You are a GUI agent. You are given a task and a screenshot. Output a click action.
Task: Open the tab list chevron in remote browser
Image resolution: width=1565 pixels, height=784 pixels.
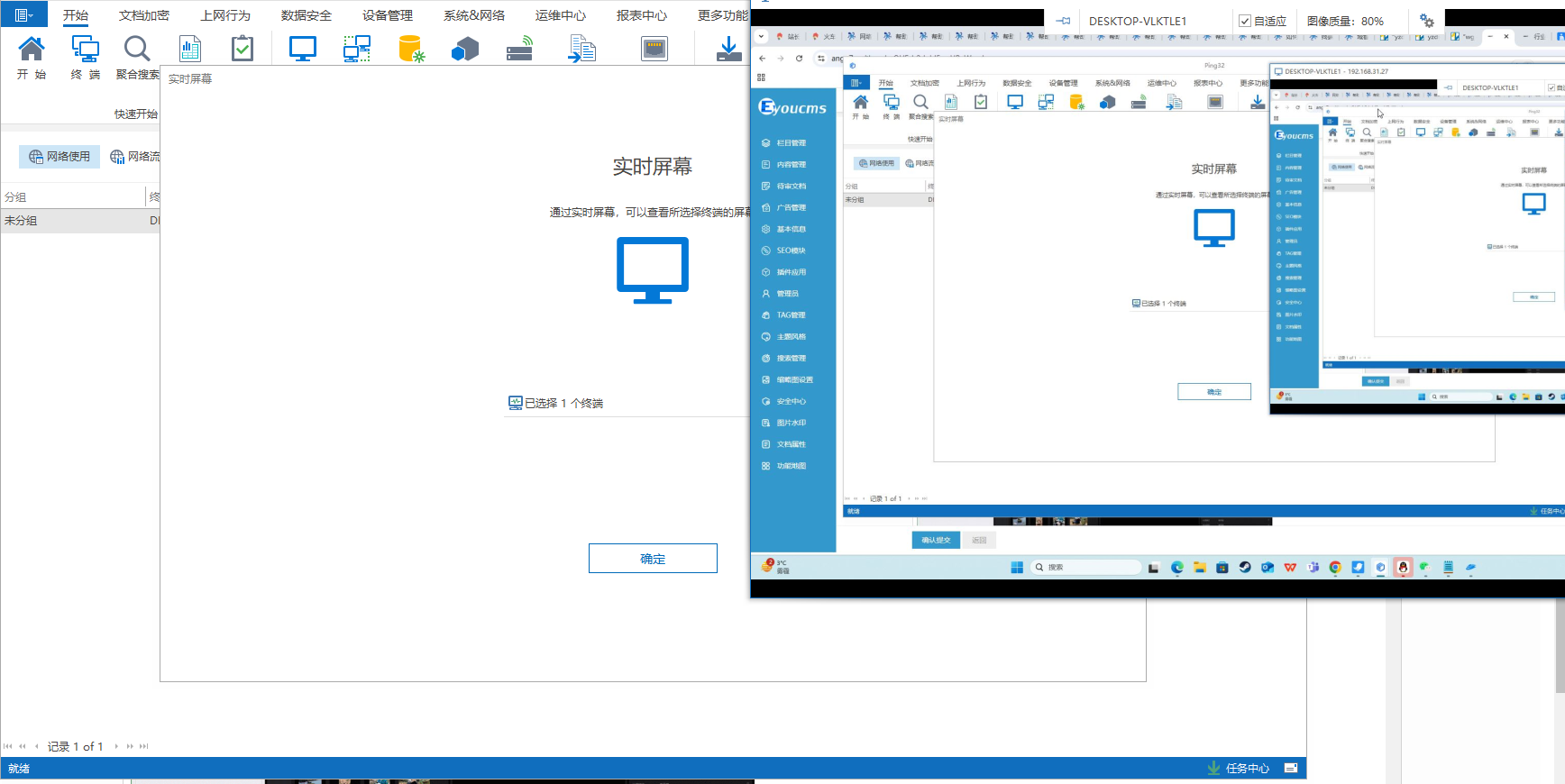pyautogui.click(x=762, y=37)
